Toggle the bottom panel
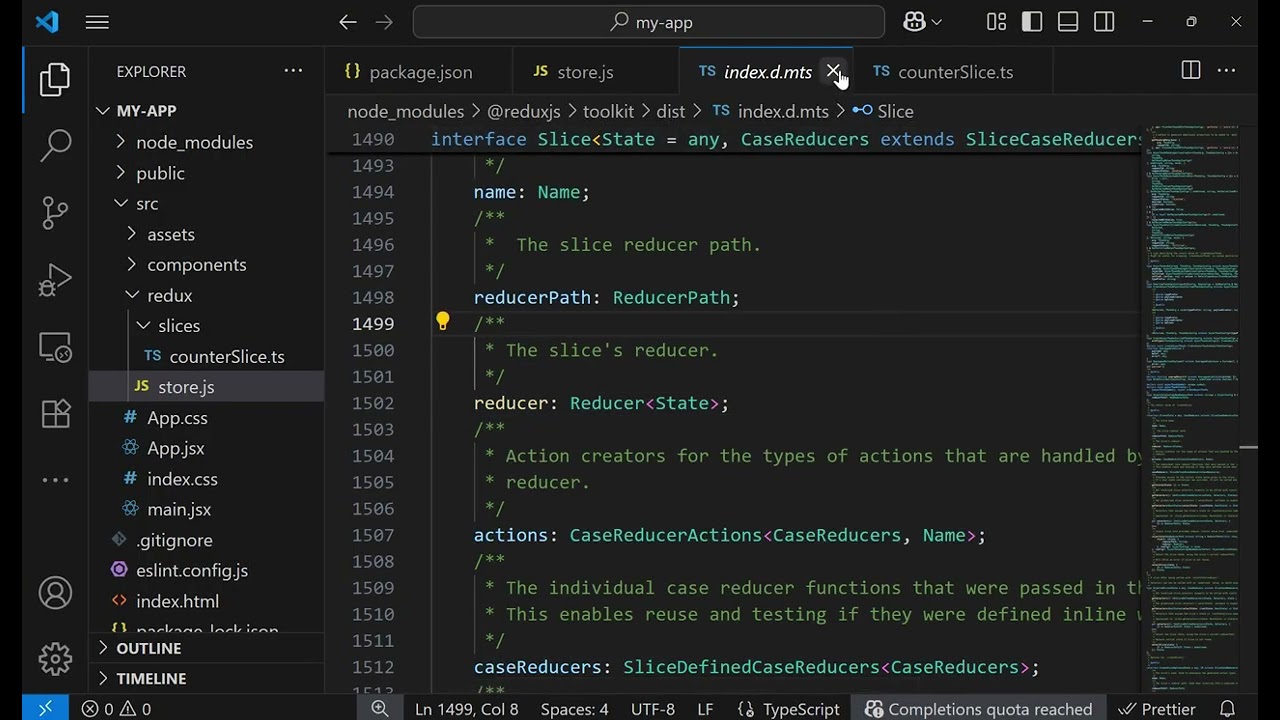The height and width of the screenshot is (720, 1280). pyautogui.click(x=1068, y=22)
